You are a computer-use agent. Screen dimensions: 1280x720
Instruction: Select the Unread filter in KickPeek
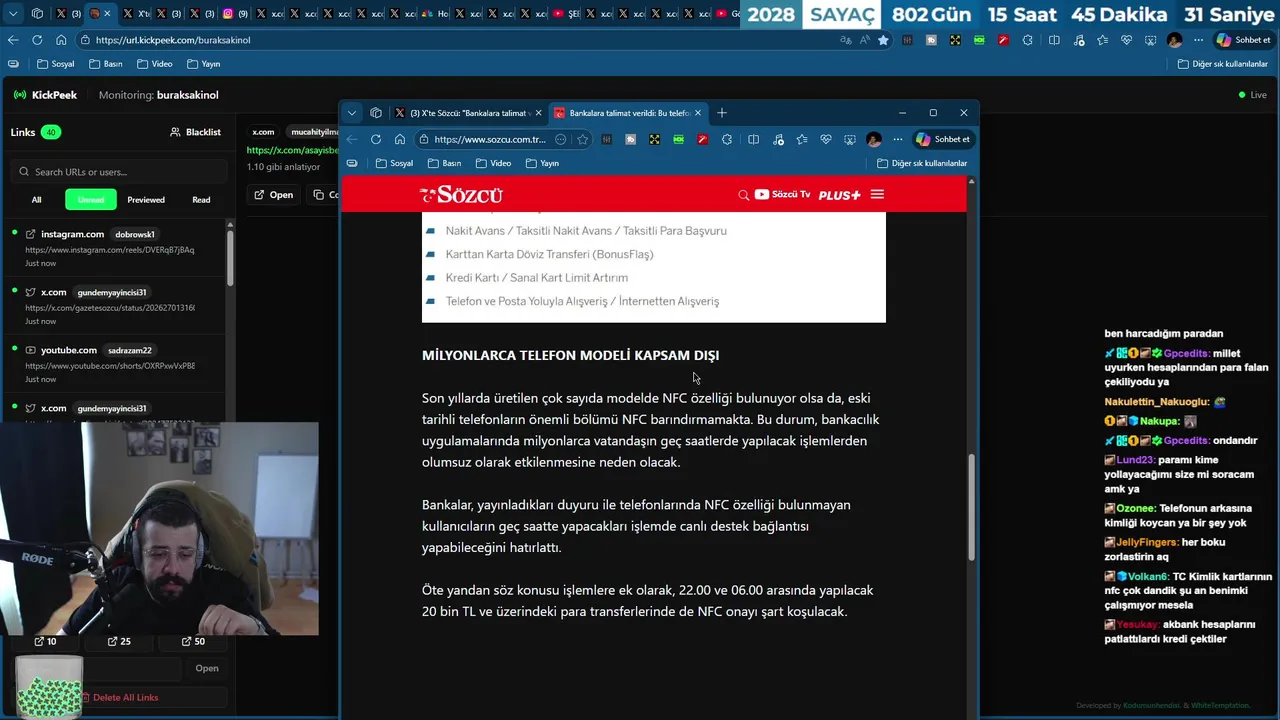(x=91, y=200)
